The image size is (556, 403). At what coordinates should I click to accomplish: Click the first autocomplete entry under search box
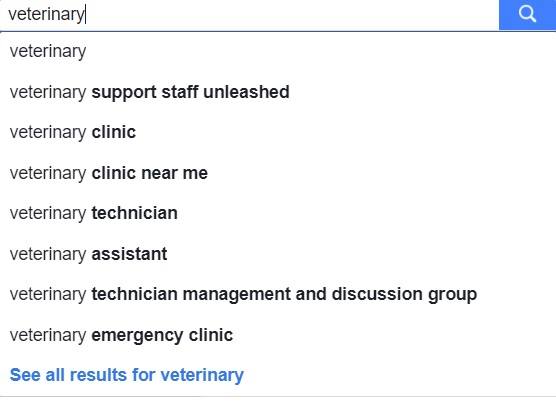point(278,51)
